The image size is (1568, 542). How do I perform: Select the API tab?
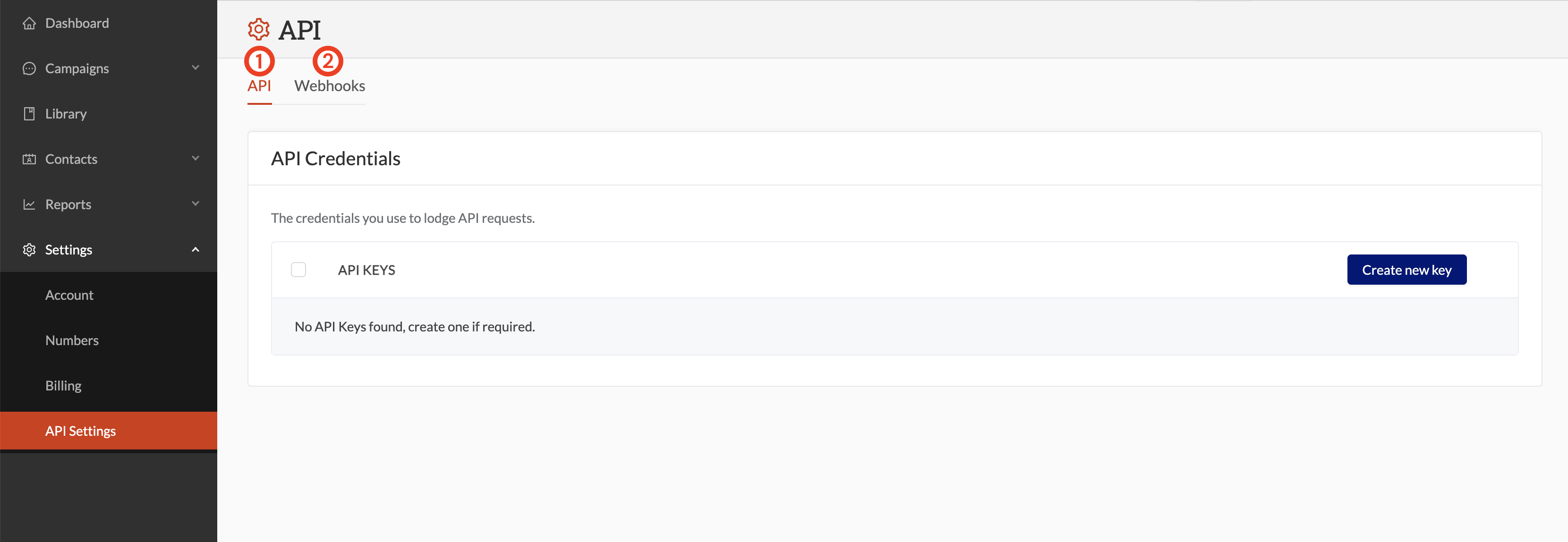coord(259,86)
